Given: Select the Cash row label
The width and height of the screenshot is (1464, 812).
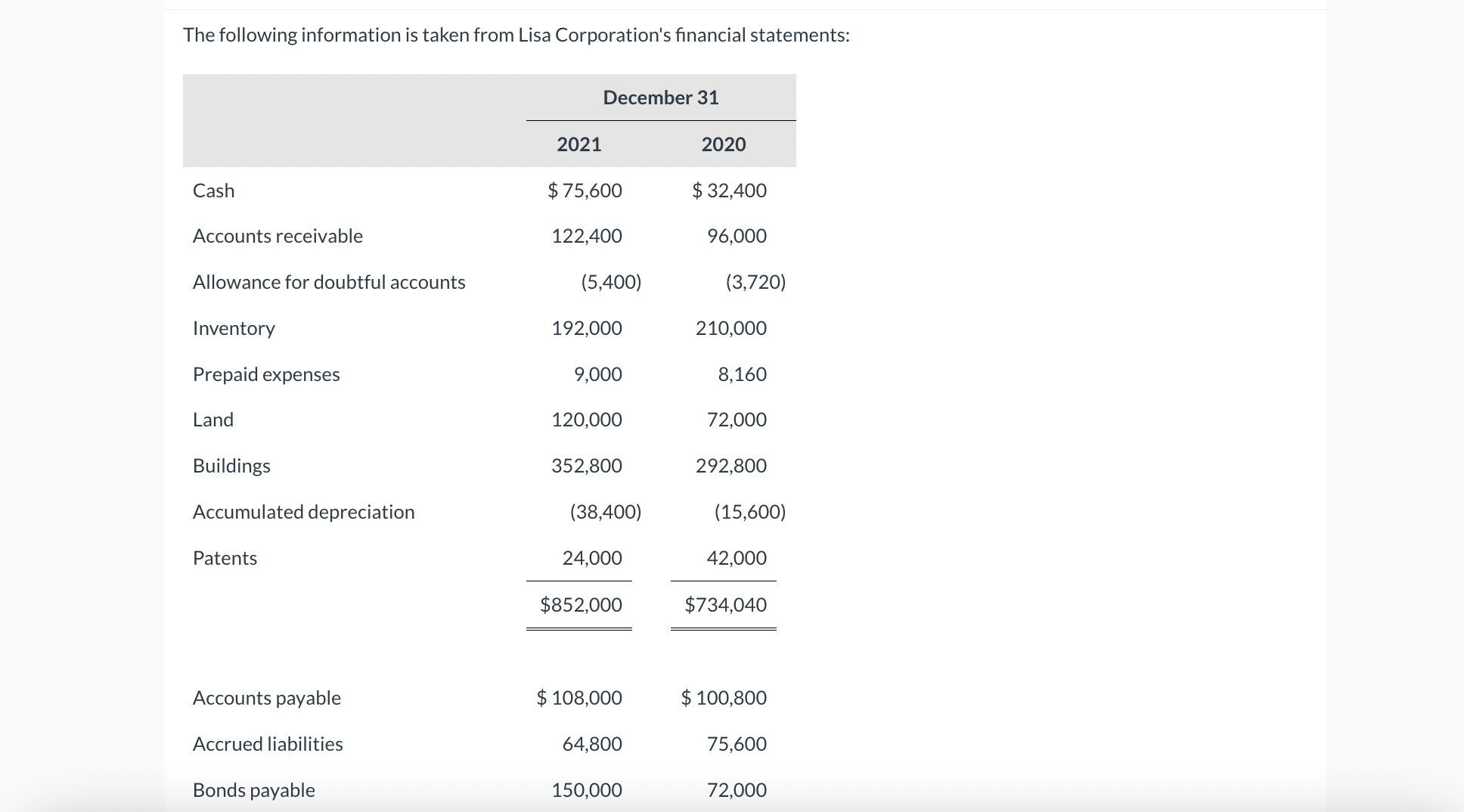Looking at the screenshot, I should pyautogui.click(x=214, y=191).
